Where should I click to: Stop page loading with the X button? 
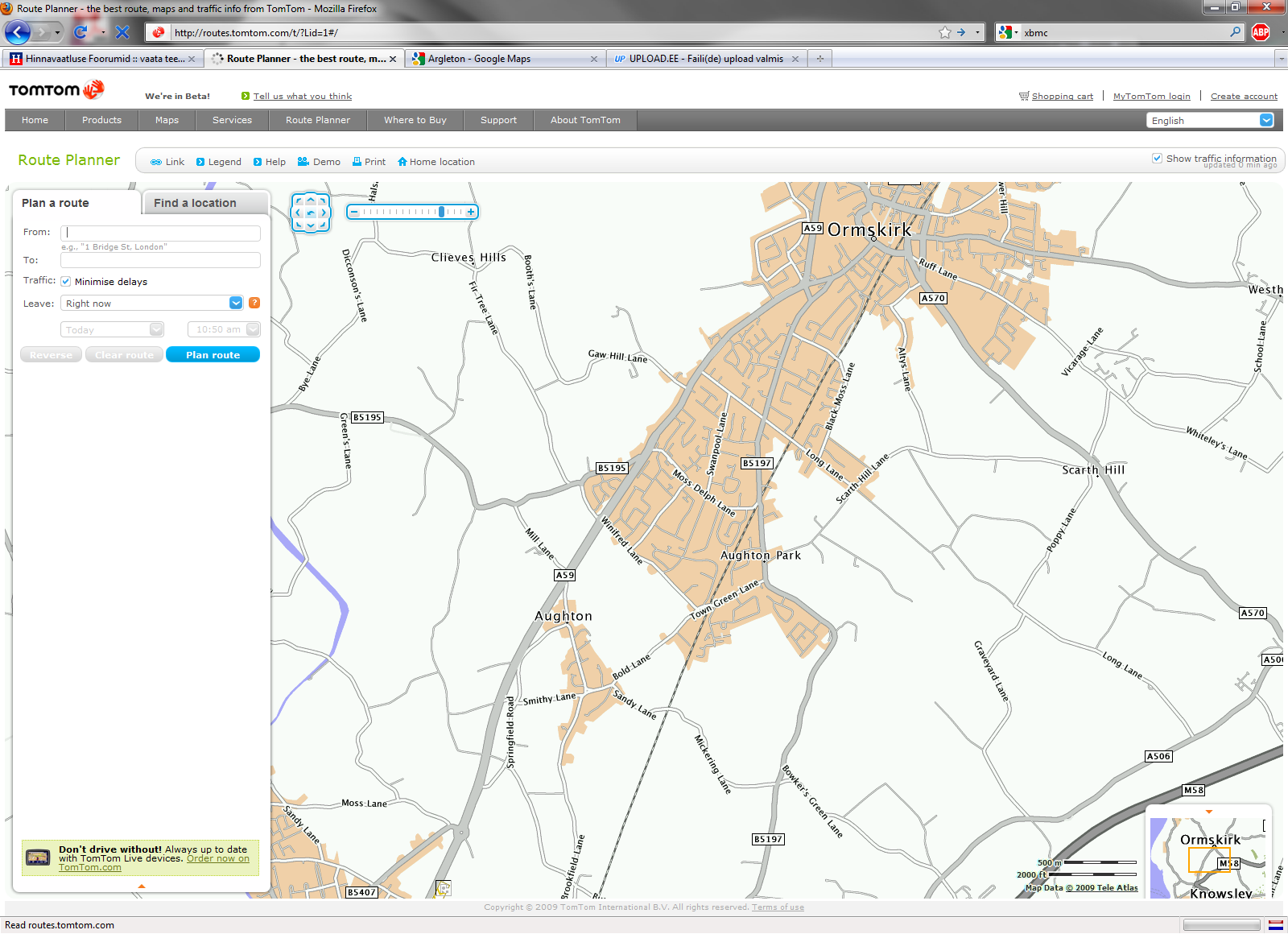pyautogui.click(x=122, y=32)
